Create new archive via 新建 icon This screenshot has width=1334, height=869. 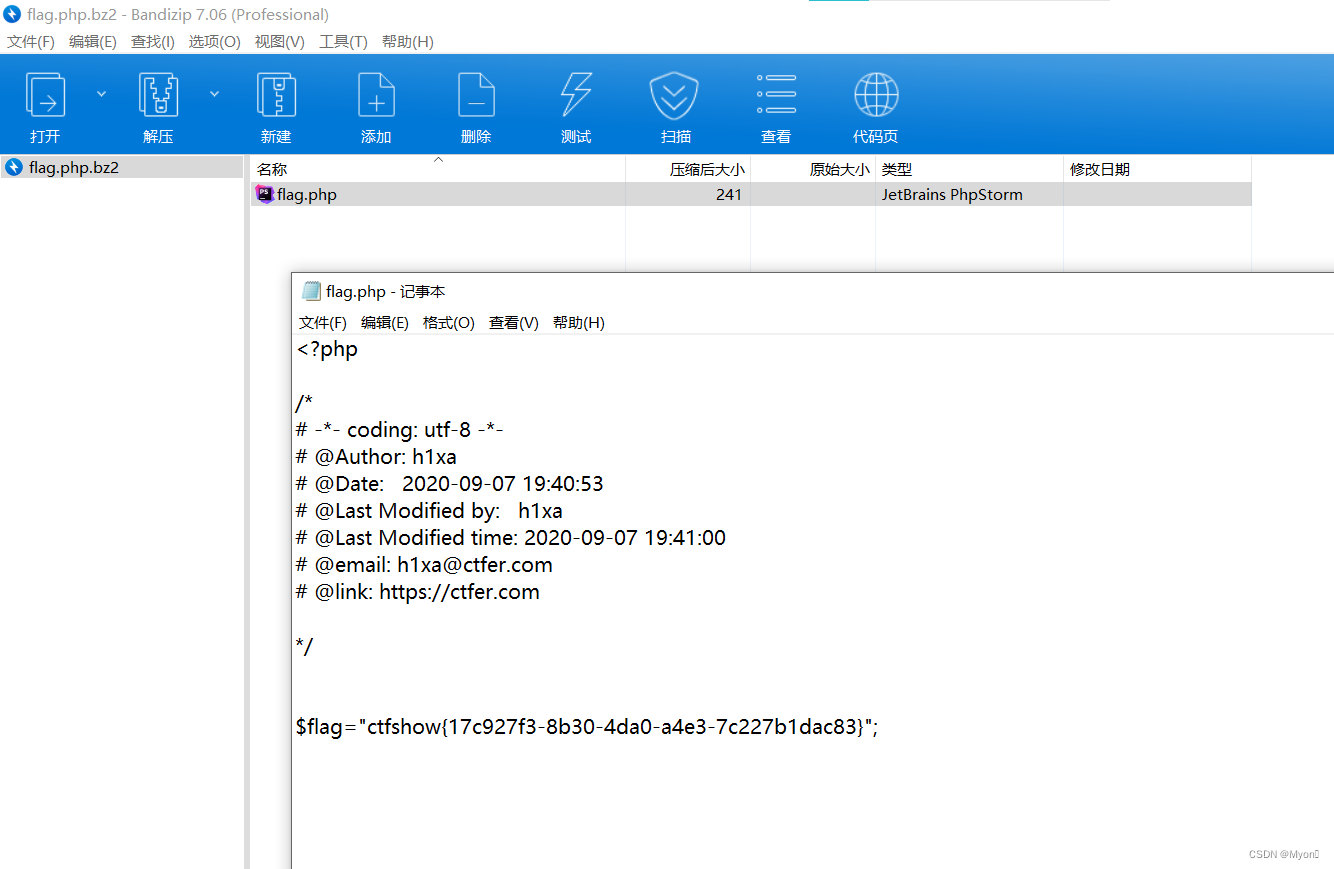[x=276, y=104]
